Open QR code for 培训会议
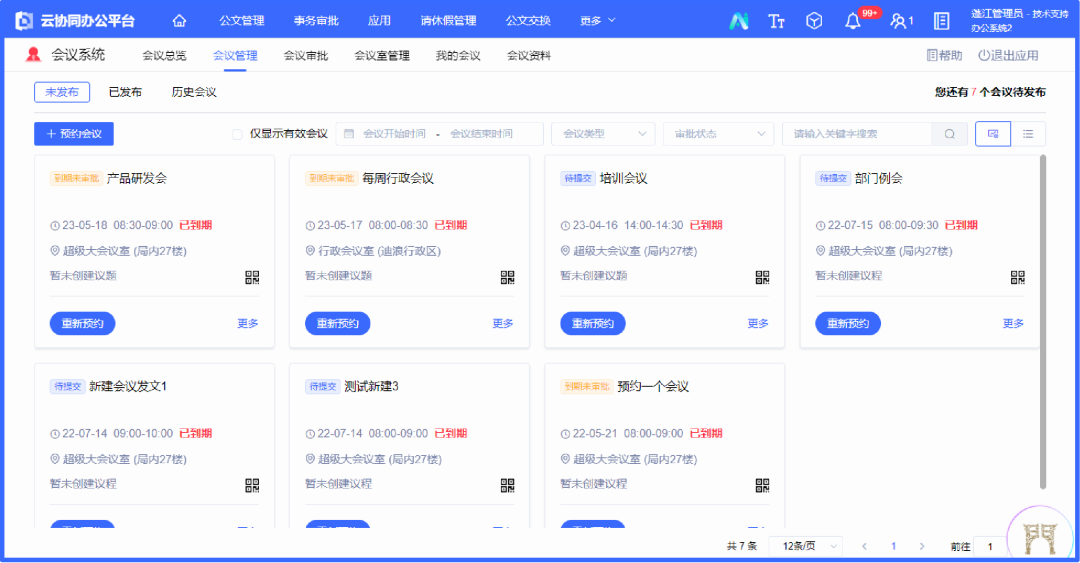This screenshot has width=1080, height=563. tap(762, 277)
